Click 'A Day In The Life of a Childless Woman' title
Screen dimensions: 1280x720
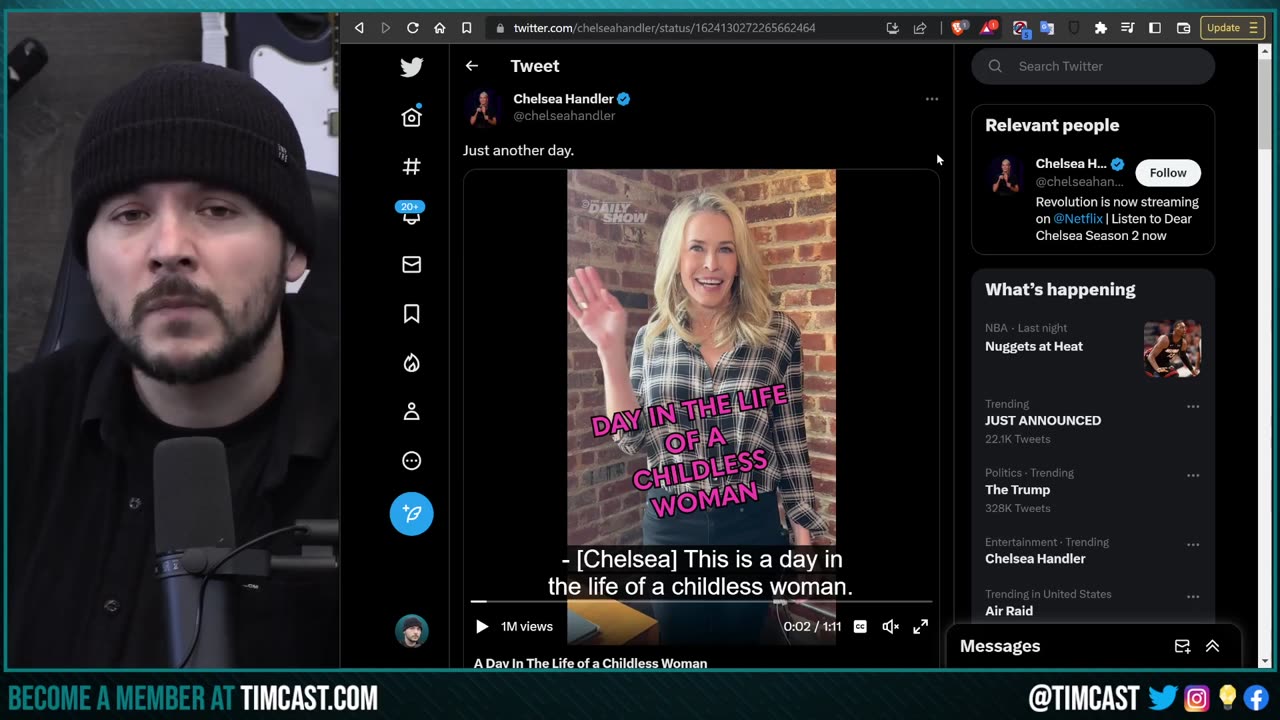pyautogui.click(x=590, y=663)
